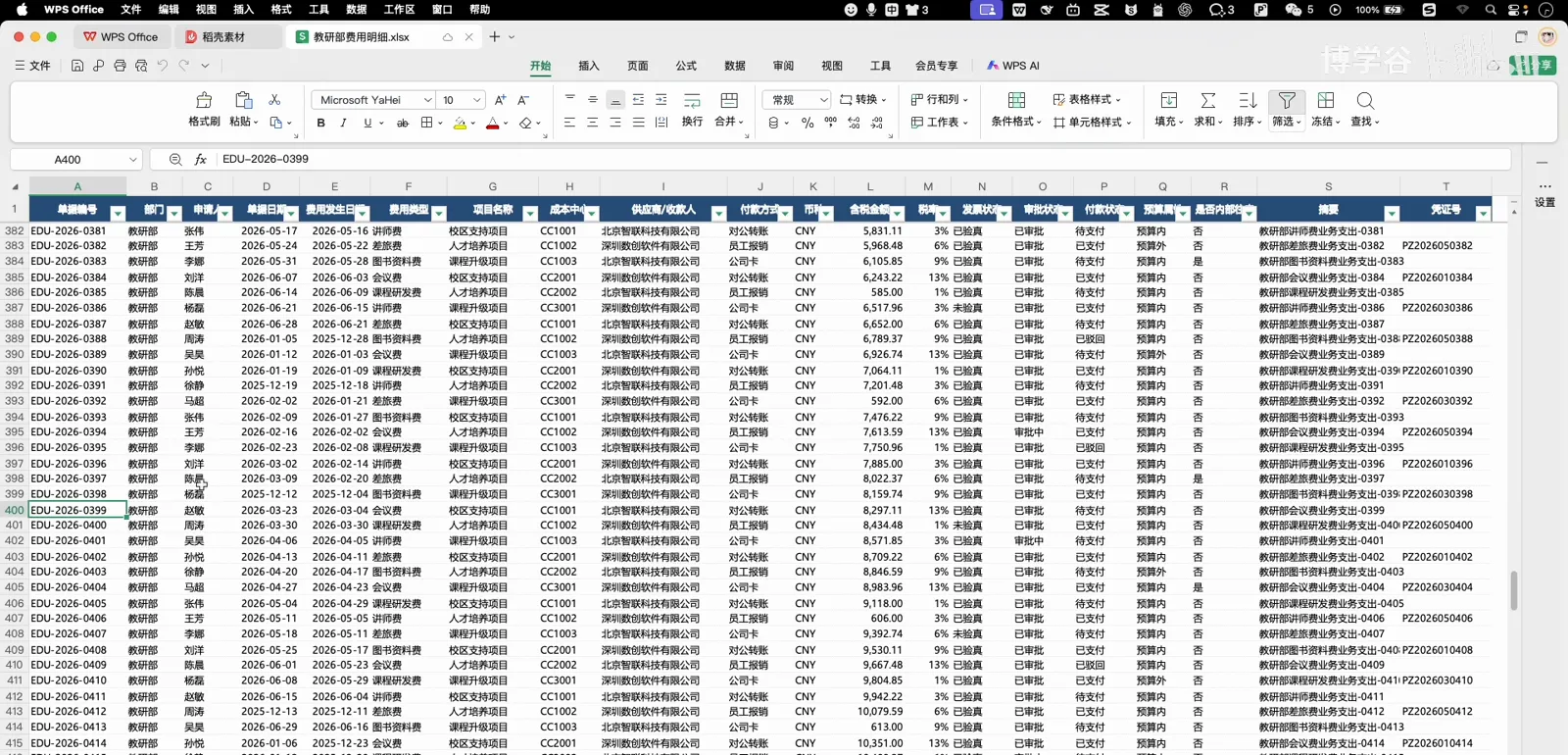
Task: Click the 单元格样式 button
Action: (1093, 123)
